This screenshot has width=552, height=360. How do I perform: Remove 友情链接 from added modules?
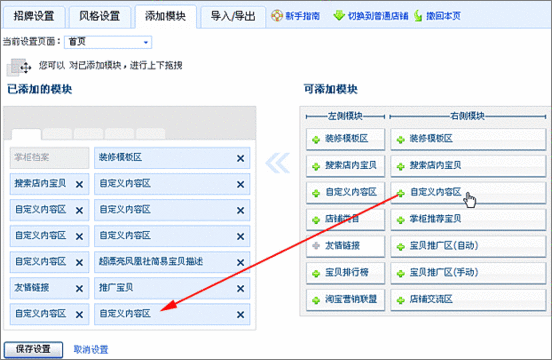pyautogui.click(x=80, y=289)
